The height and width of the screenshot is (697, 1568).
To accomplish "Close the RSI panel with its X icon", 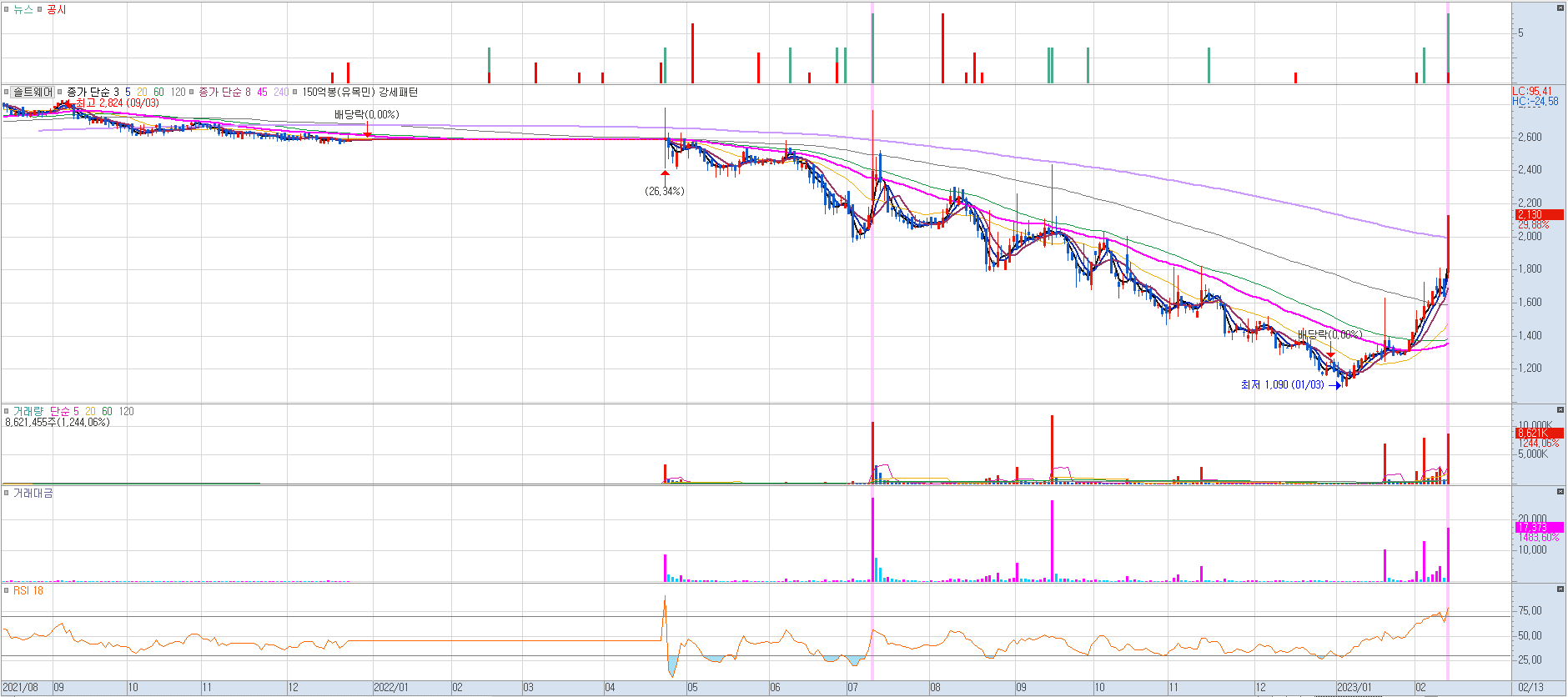I will coord(1560,589).
